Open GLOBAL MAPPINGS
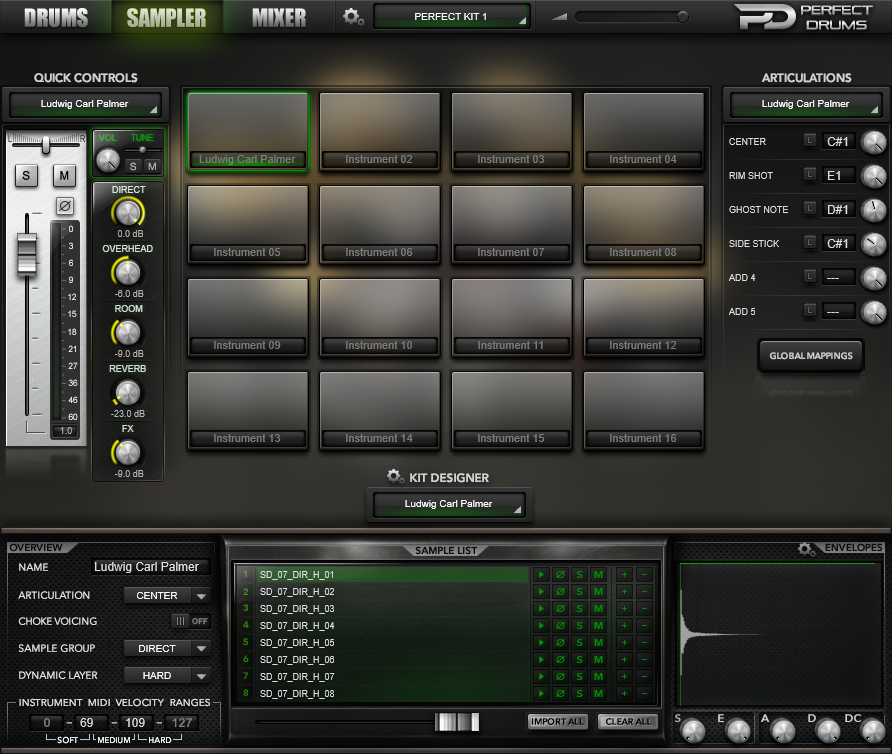 (x=811, y=356)
